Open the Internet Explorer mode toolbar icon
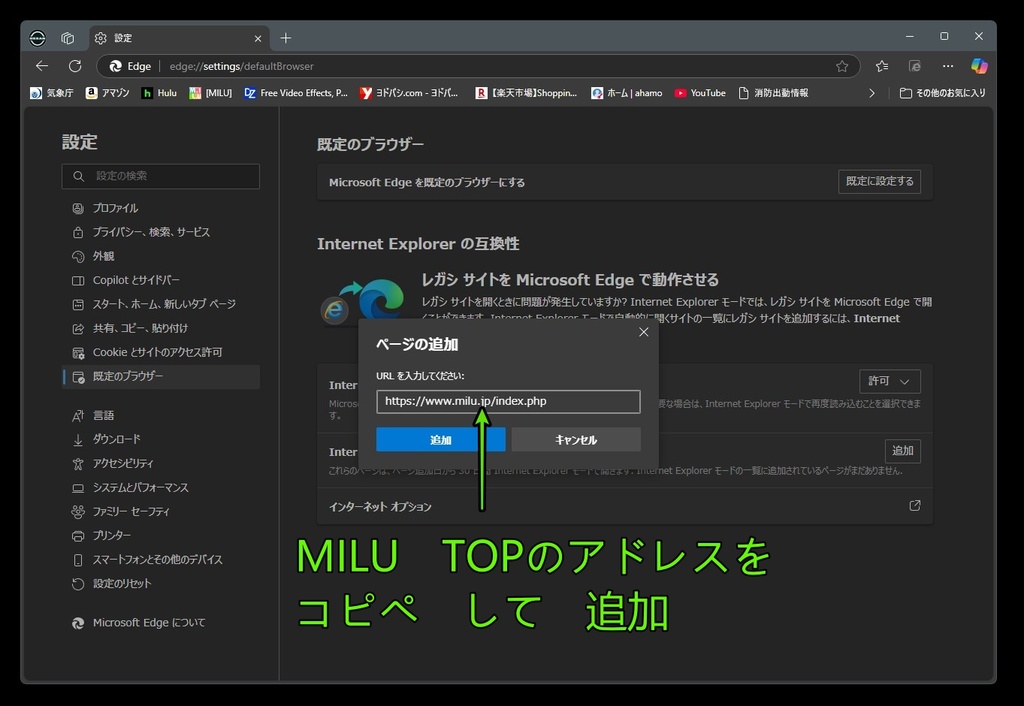Screen dimensions: 1024x706 tap(915, 66)
